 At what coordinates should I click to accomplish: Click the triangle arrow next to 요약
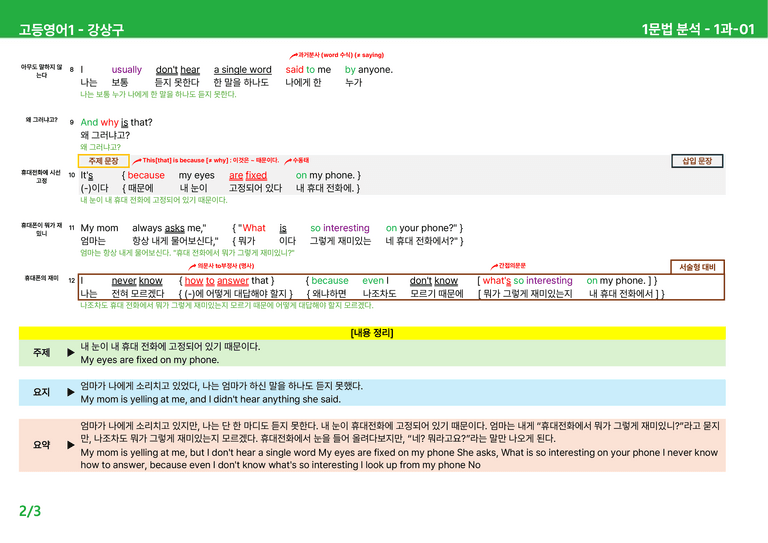point(71,445)
